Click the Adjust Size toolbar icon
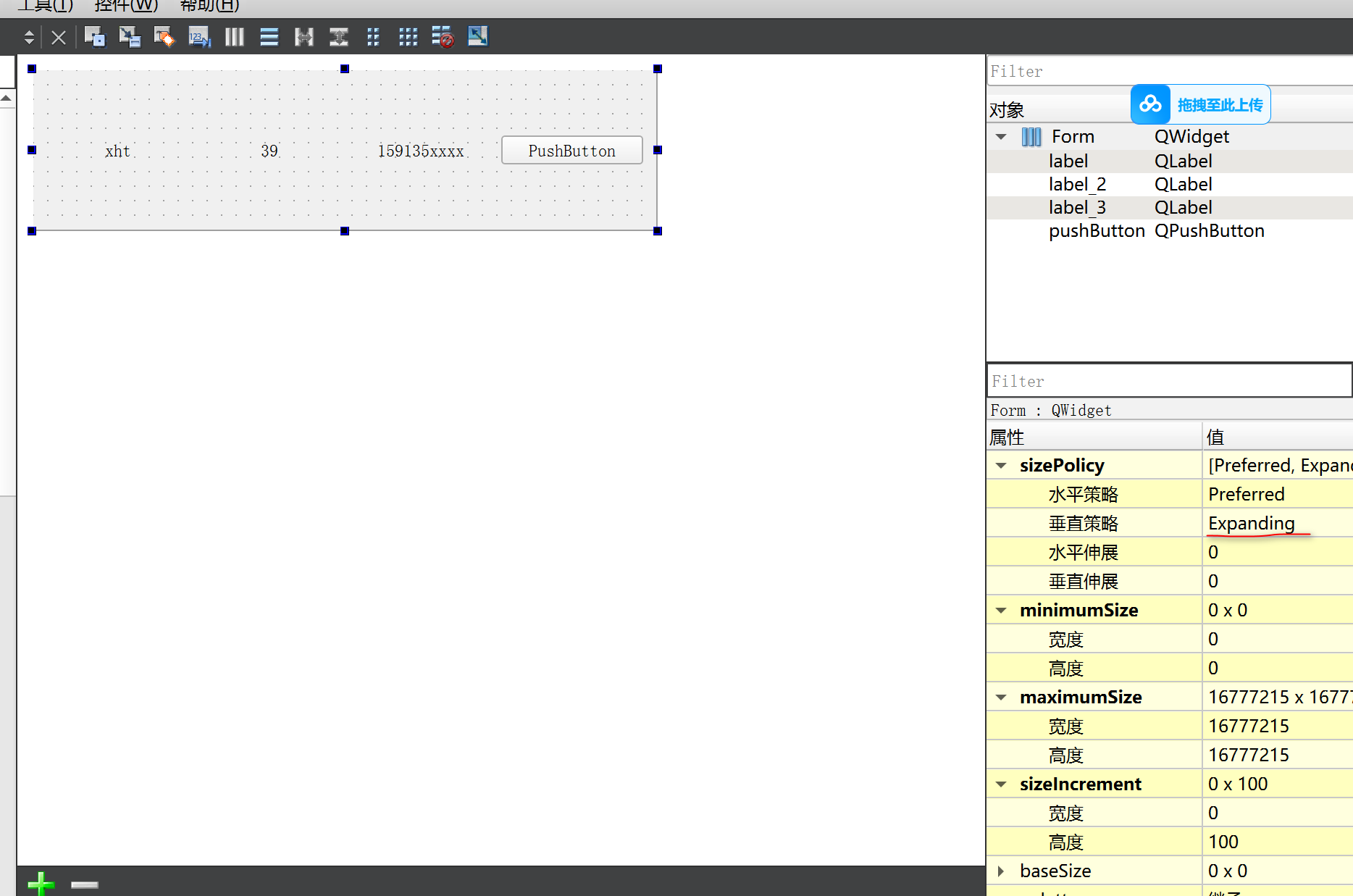This screenshot has height=896, width=1353. coord(477,36)
